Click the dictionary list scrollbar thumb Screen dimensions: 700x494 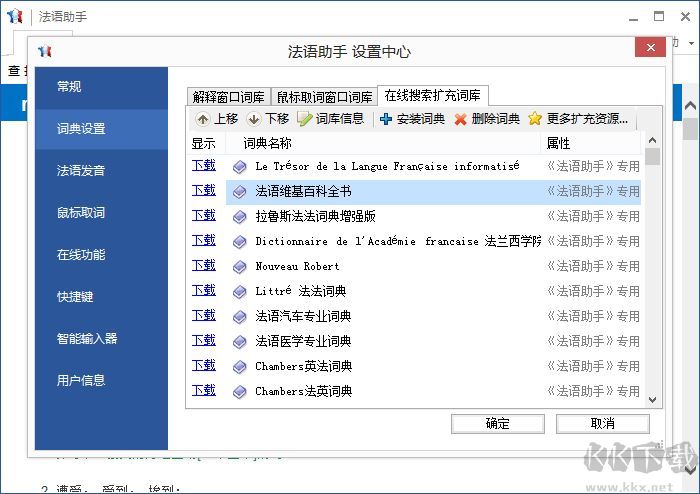tap(652, 157)
